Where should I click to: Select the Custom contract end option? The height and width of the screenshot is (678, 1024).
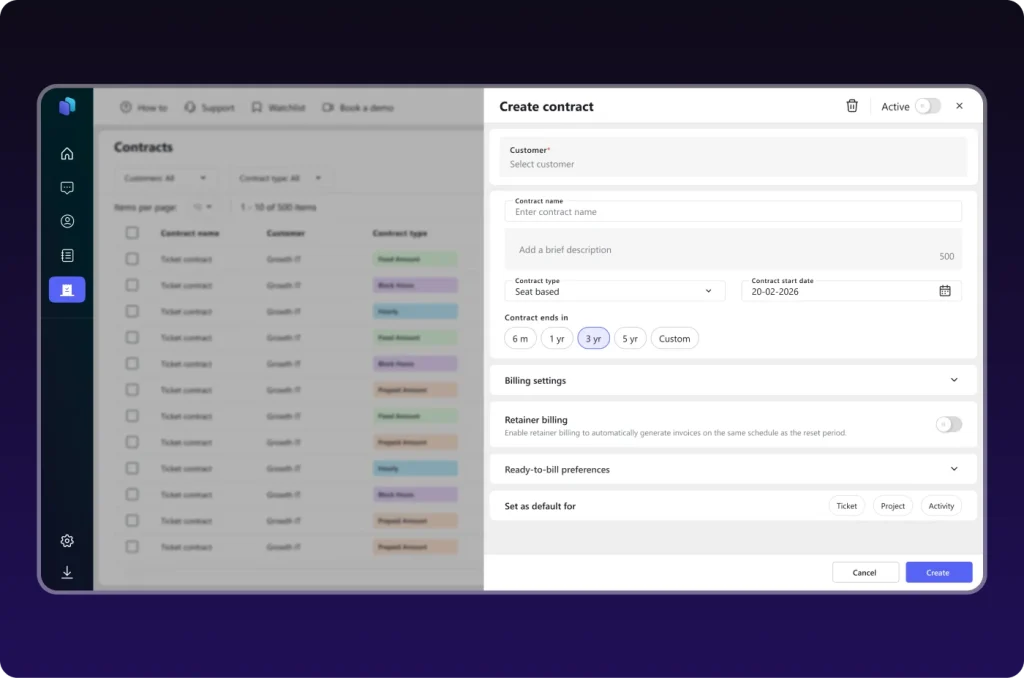pyautogui.click(x=674, y=339)
